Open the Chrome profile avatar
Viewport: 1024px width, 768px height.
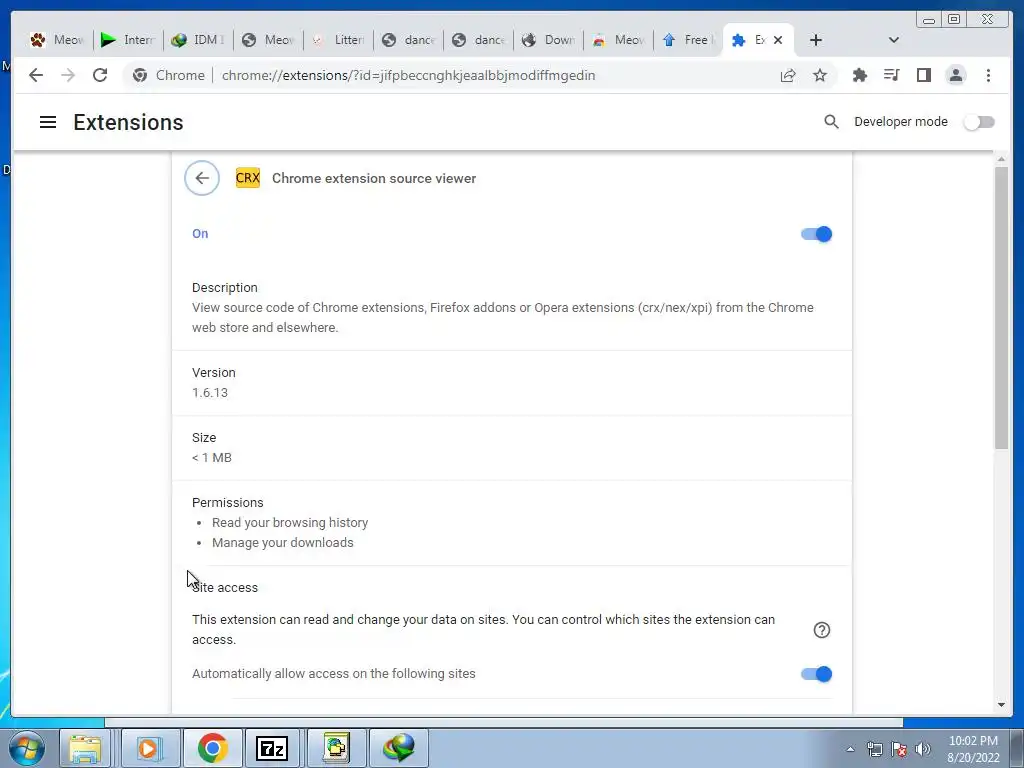click(x=955, y=75)
